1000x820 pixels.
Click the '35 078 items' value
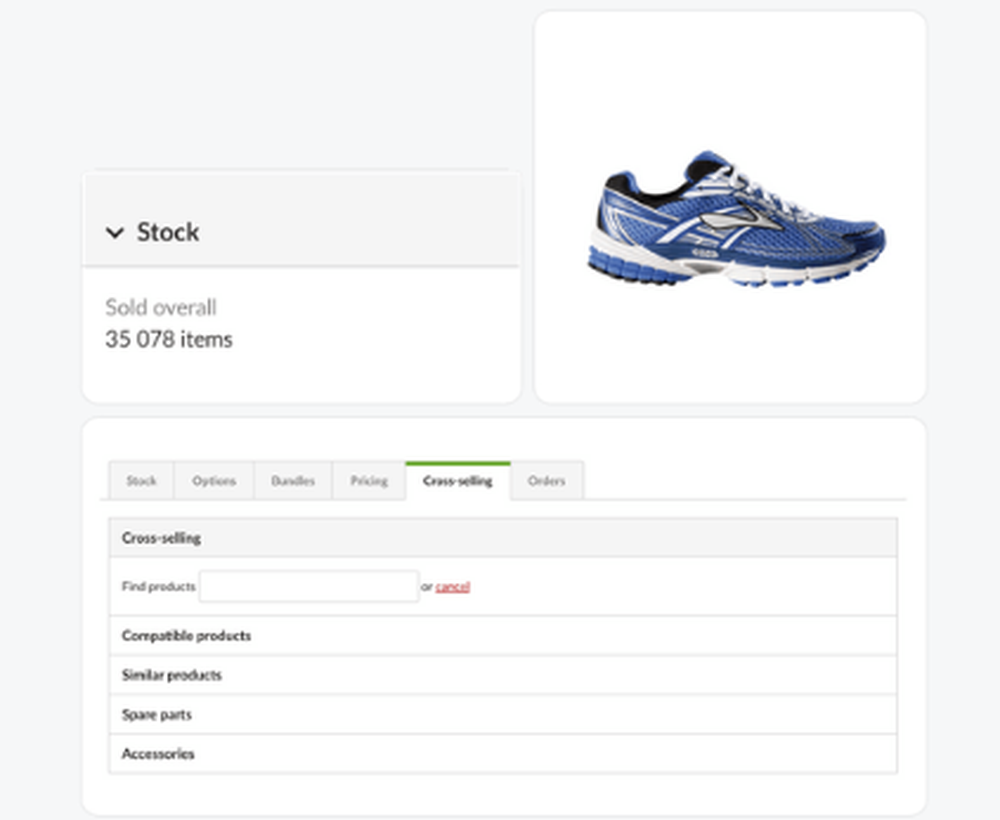[169, 339]
